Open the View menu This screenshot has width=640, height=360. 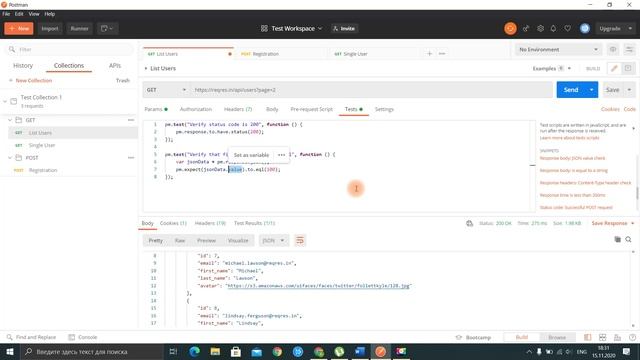pos(34,14)
